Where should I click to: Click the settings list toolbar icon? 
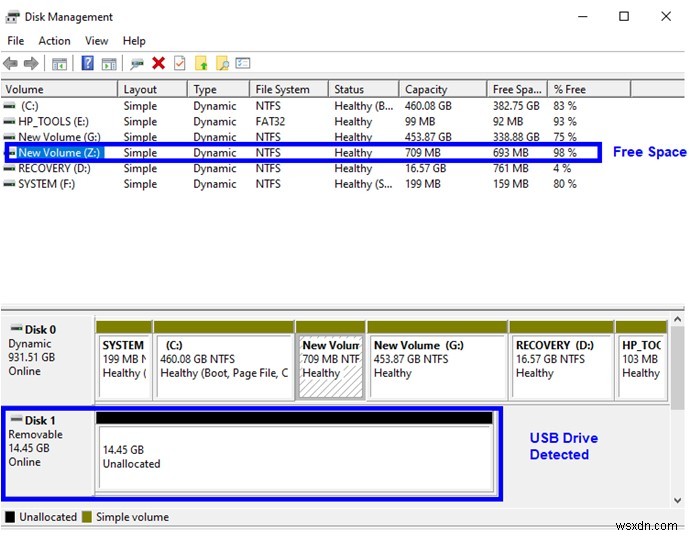point(243,63)
